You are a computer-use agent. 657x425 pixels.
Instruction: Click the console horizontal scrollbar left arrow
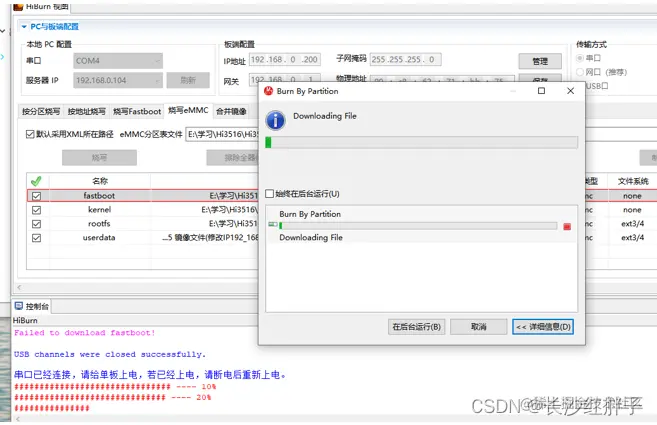click(x=18, y=419)
